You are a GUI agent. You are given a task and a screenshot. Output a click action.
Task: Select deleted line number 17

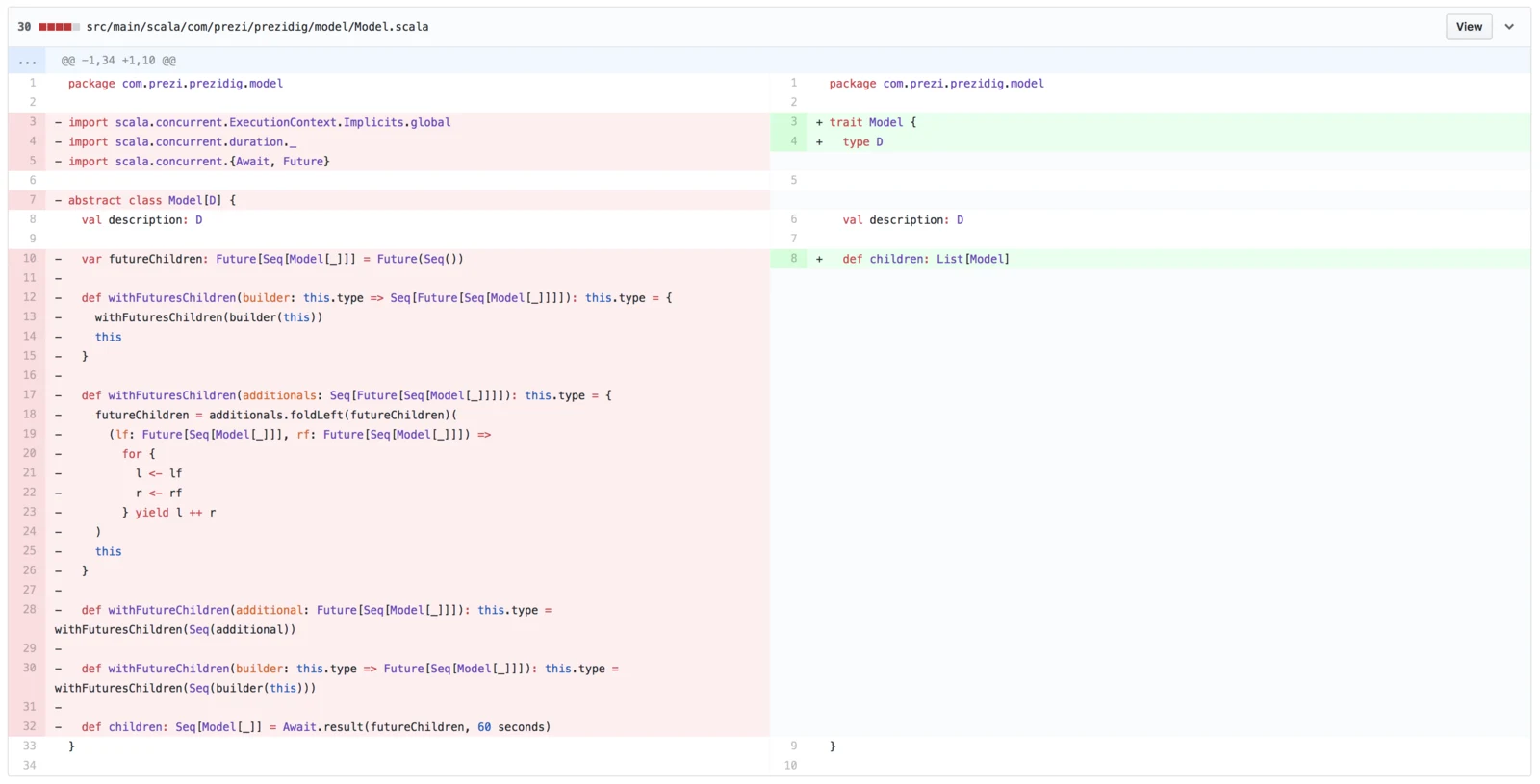pos(27,395)
